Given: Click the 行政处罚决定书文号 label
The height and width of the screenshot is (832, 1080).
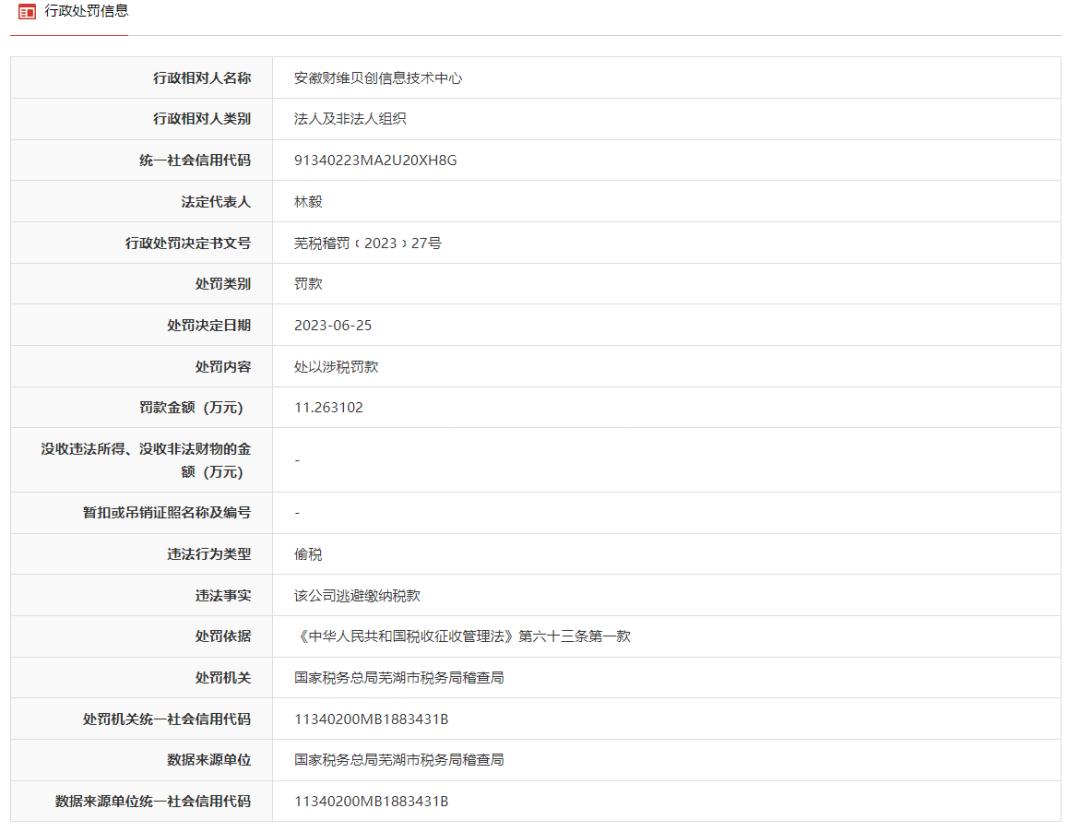Looking at the screenshot, I should click(188, 242).
